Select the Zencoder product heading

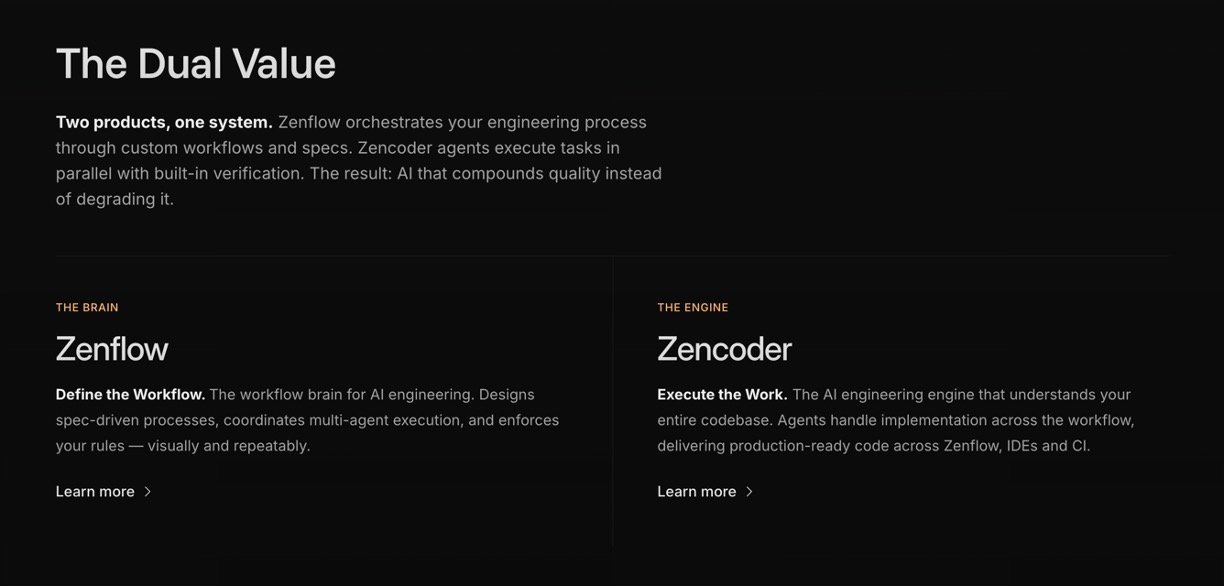tap(724, 349)
